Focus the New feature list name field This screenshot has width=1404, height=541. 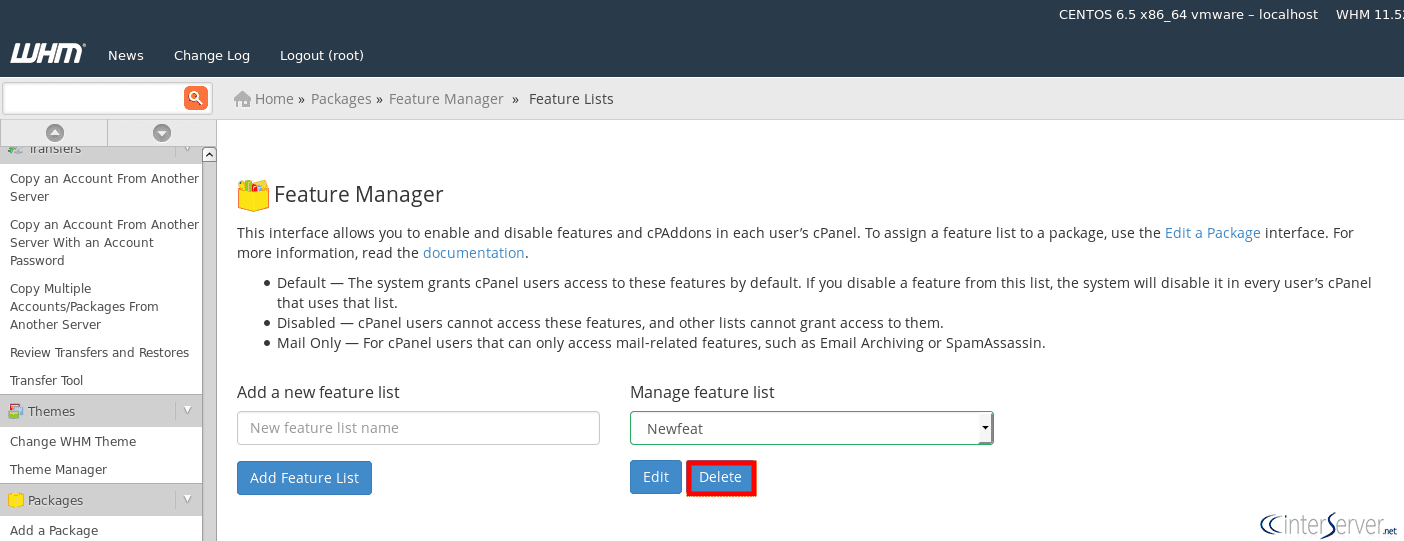point(418,428)
